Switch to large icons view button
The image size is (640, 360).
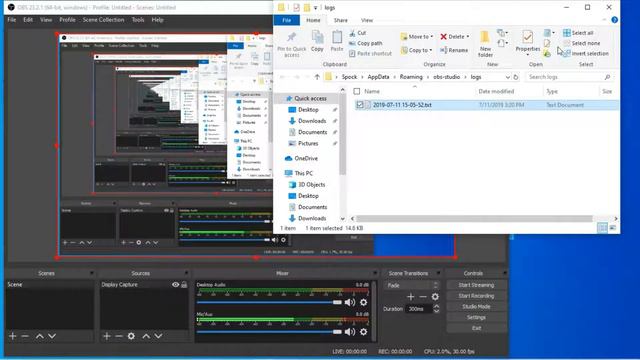click(613, 228)
